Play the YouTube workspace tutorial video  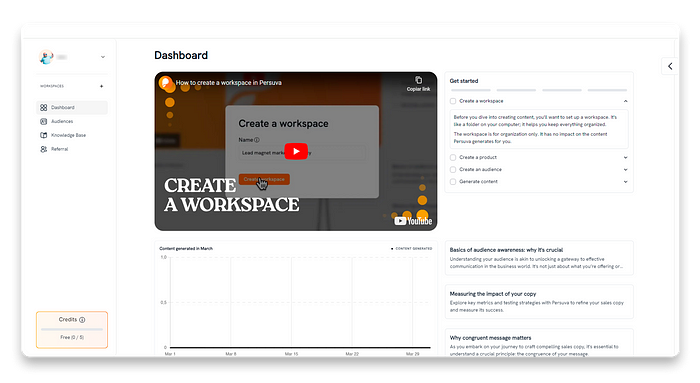[296, 151]
